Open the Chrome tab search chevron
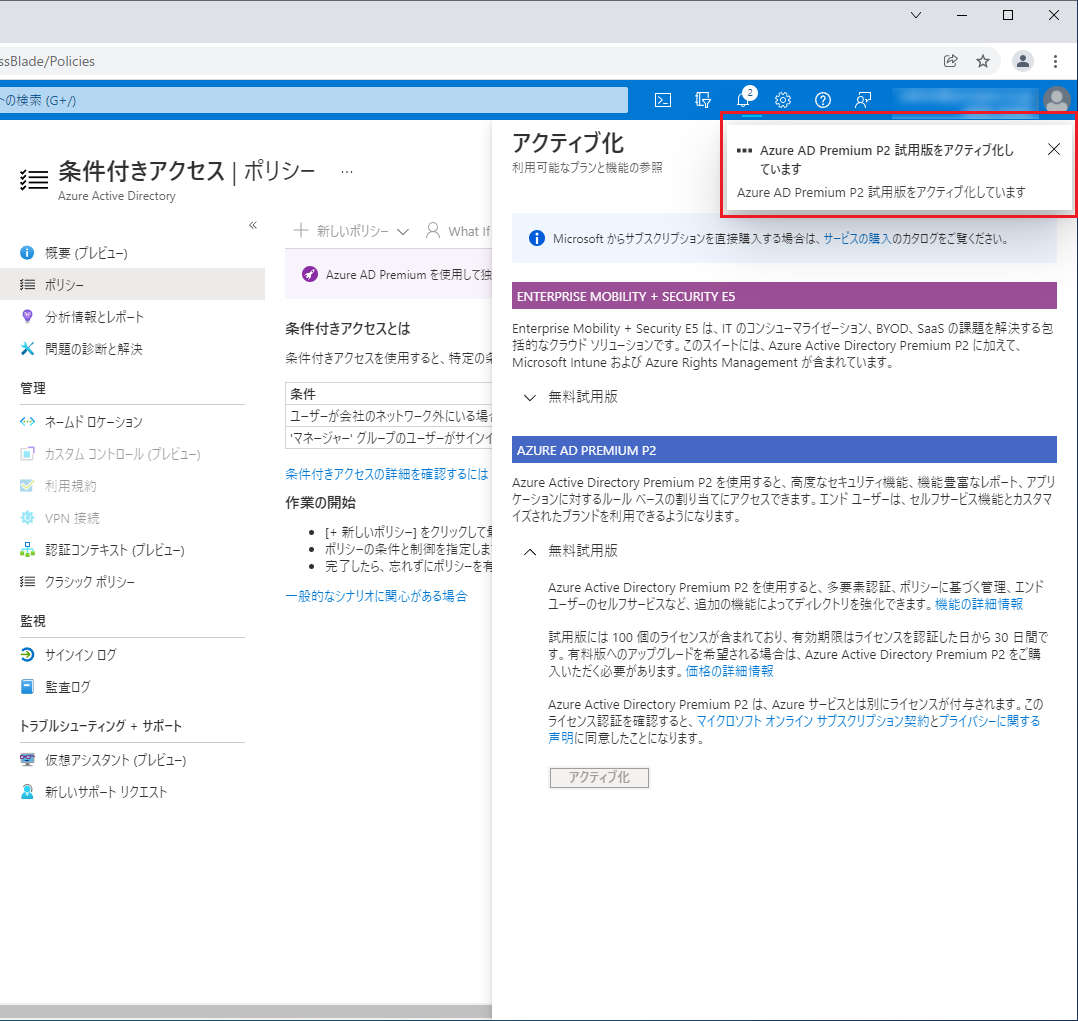The image size is (1078, 1021). [916, 15]
